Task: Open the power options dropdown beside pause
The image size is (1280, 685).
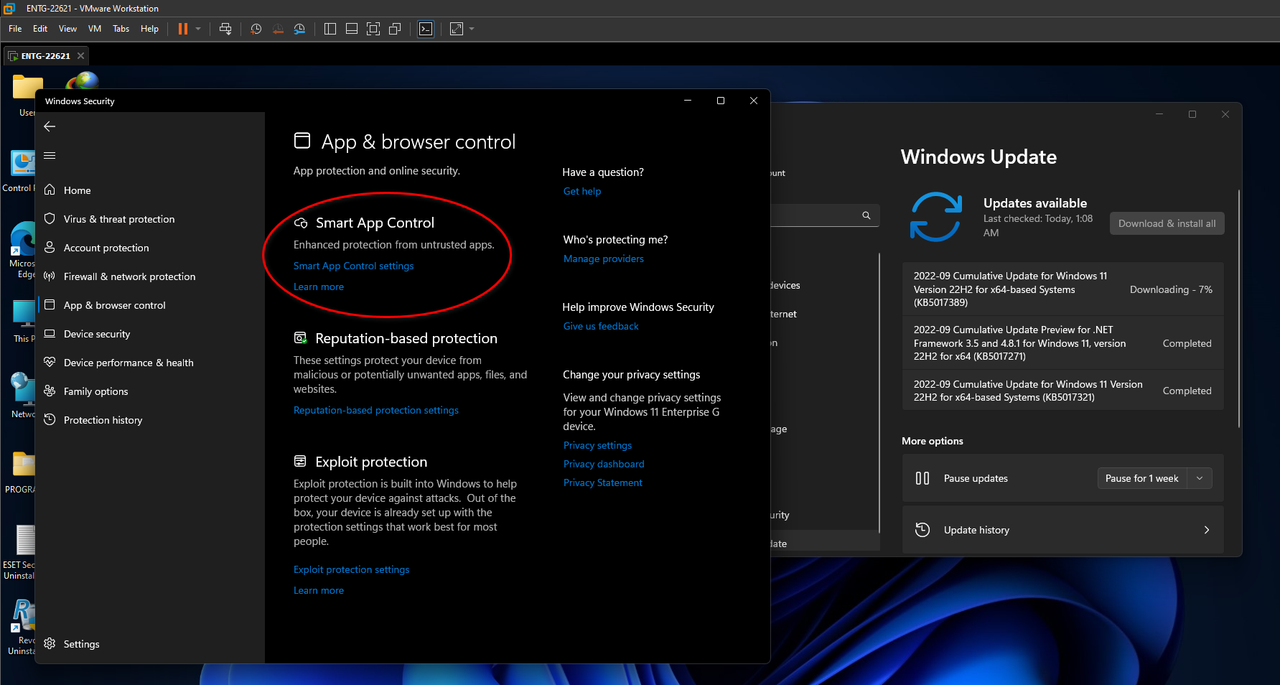Action: click(x=198, y=29)
